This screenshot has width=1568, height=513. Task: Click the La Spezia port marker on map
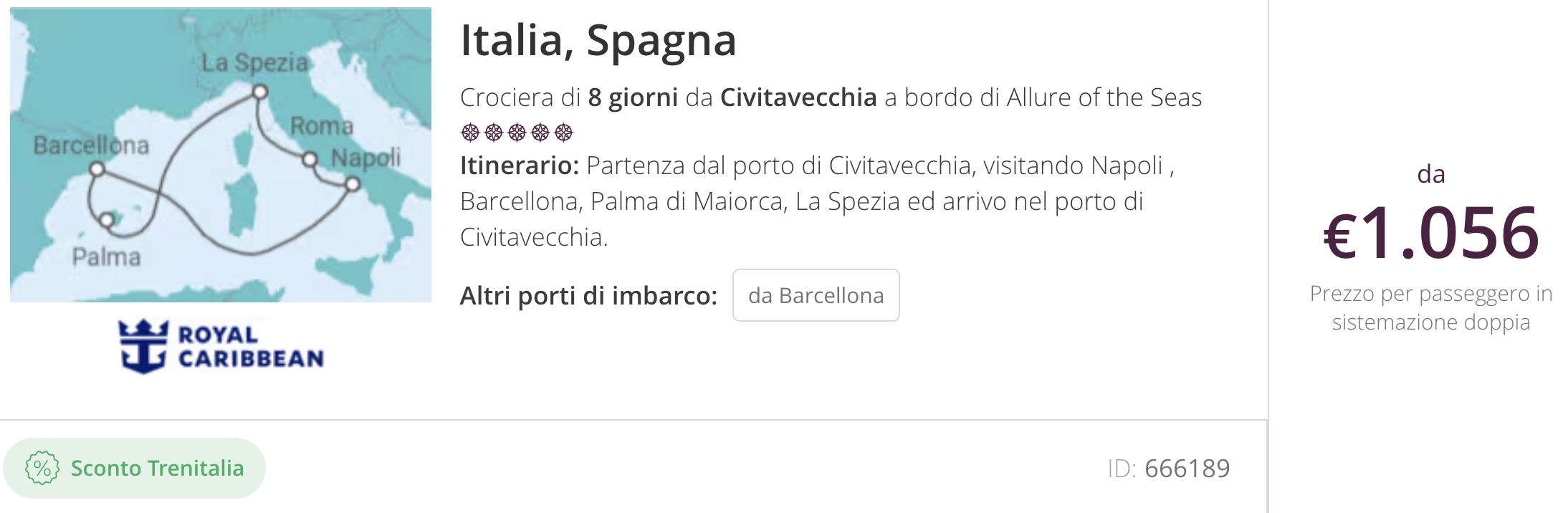tap(260, 92)
